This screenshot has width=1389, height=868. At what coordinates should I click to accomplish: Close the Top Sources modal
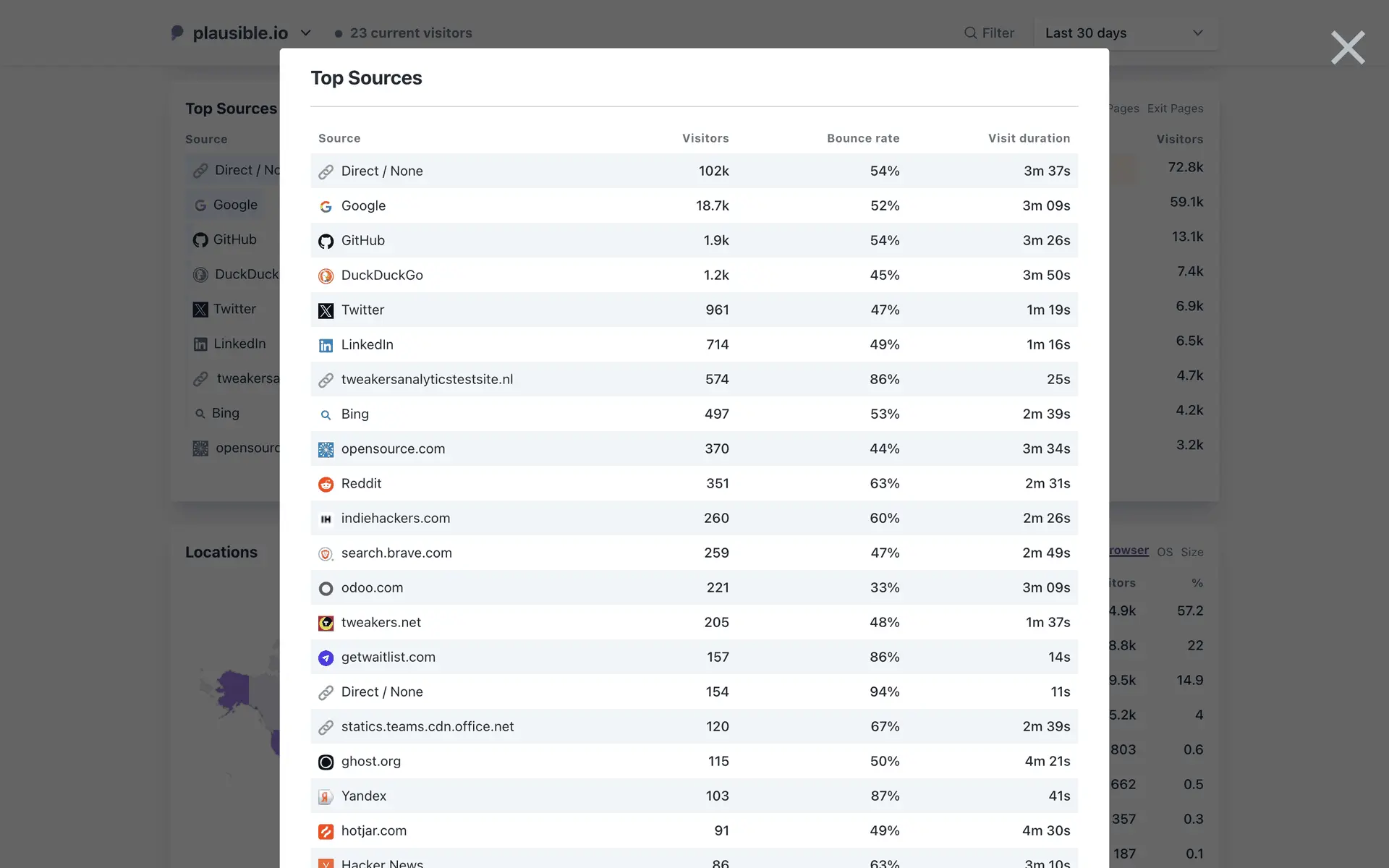coord(1347,48)
